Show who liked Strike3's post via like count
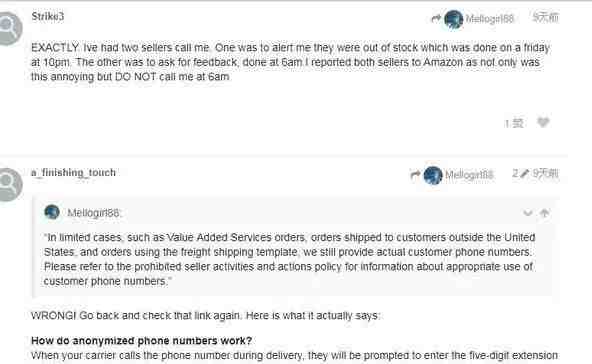 click(514, 123)
